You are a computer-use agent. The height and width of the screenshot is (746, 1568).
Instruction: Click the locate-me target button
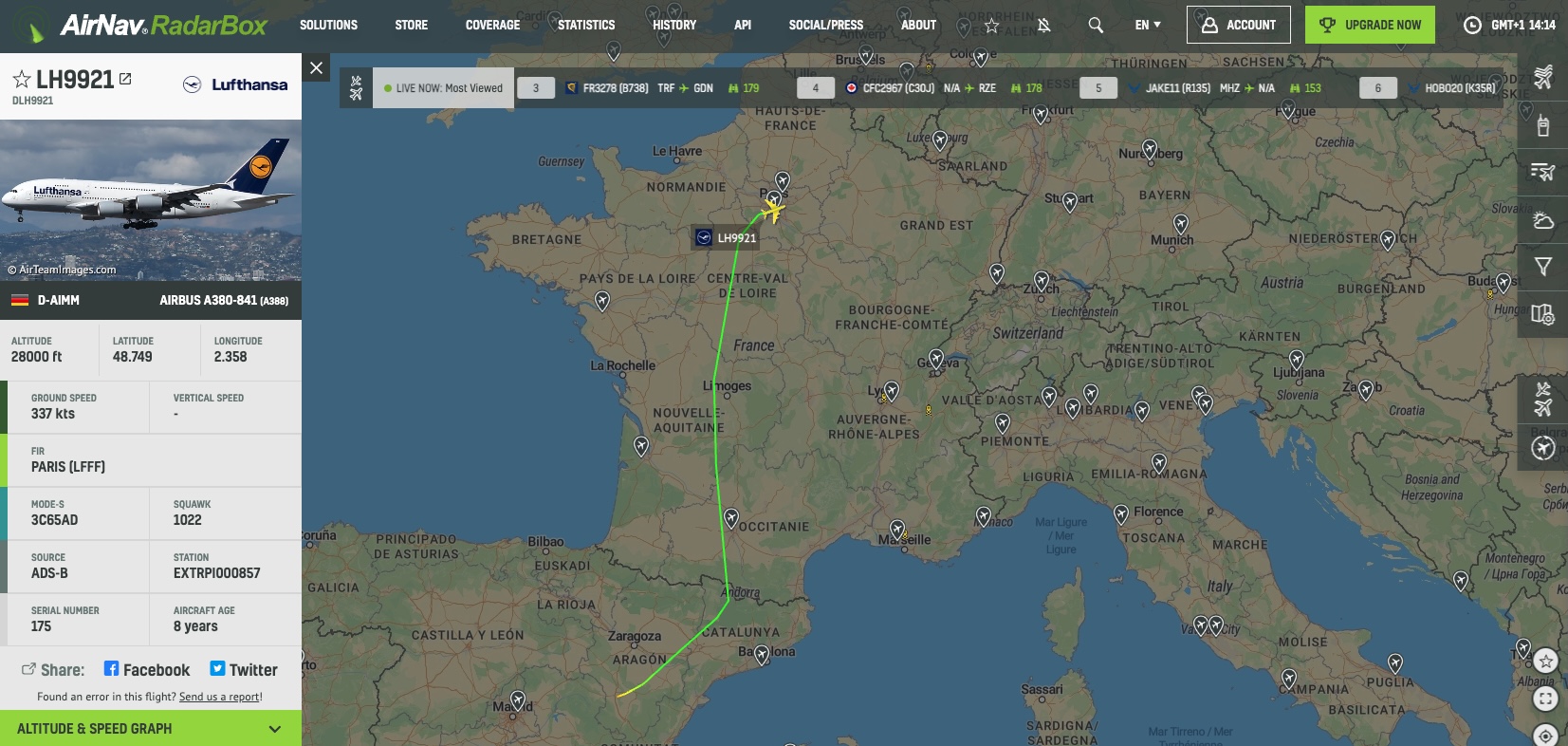click(x=1546, y=736)
